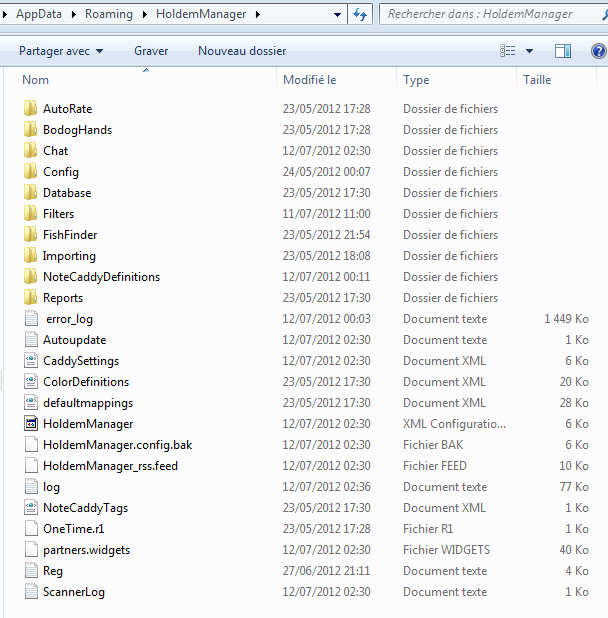Open the view options dropdown arrow

pyautogui.click(x=530, y=51)
